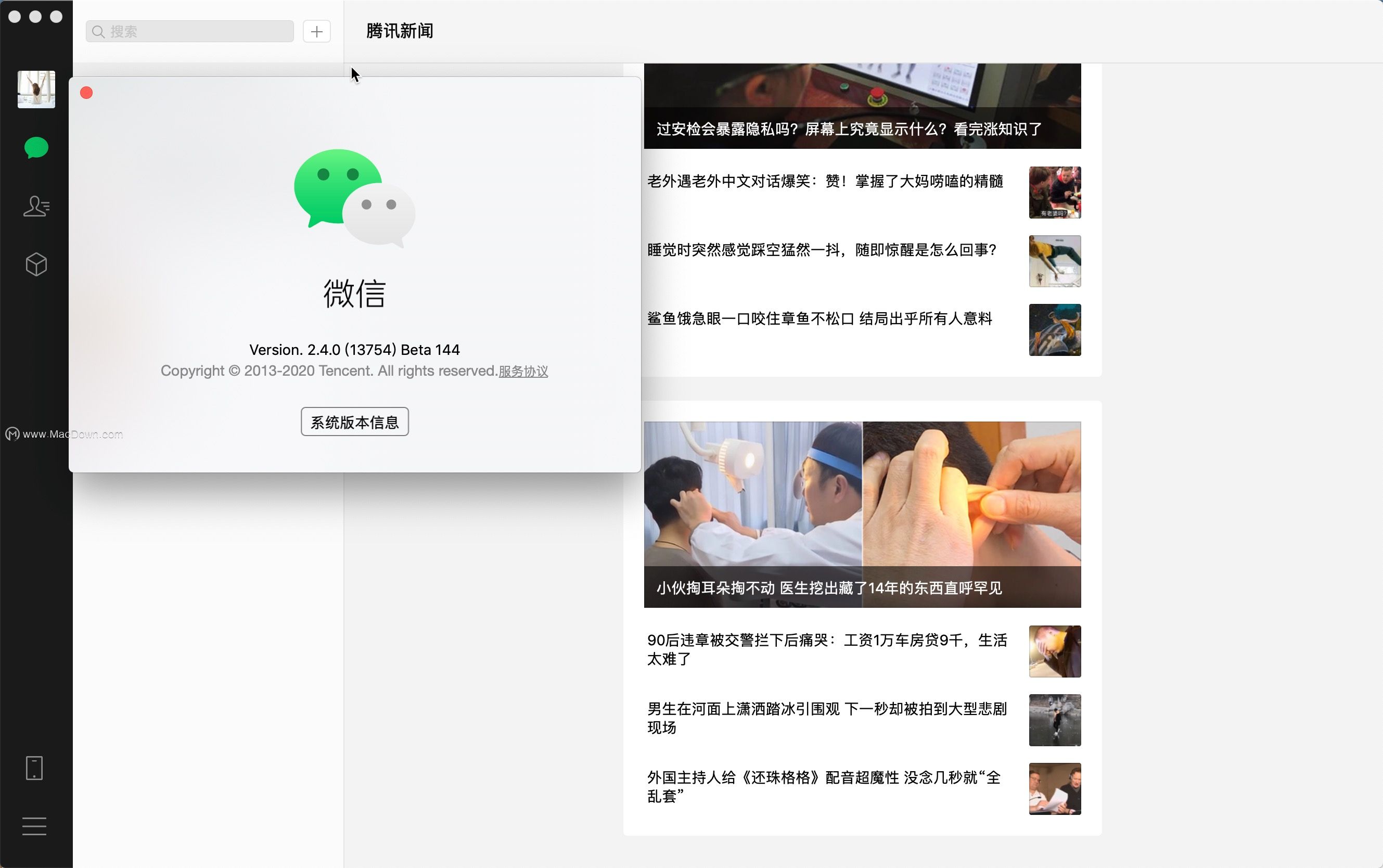Open the phone icon in sidebar

click(x=34, y=768)
